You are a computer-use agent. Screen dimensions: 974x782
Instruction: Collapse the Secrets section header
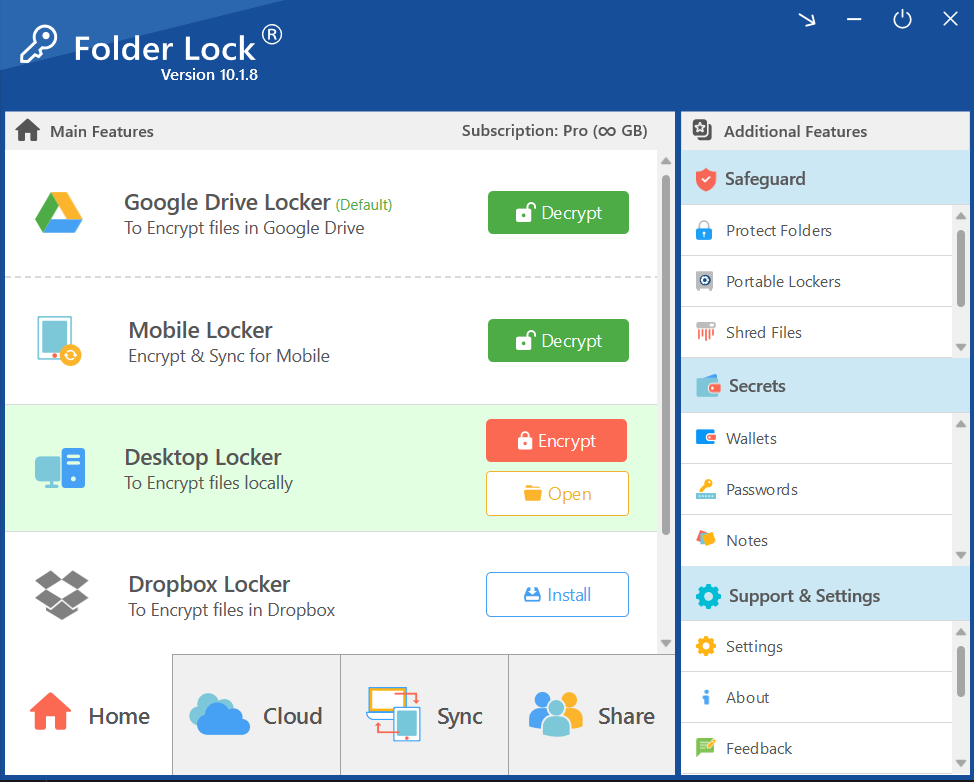click(x=825, y=386)
